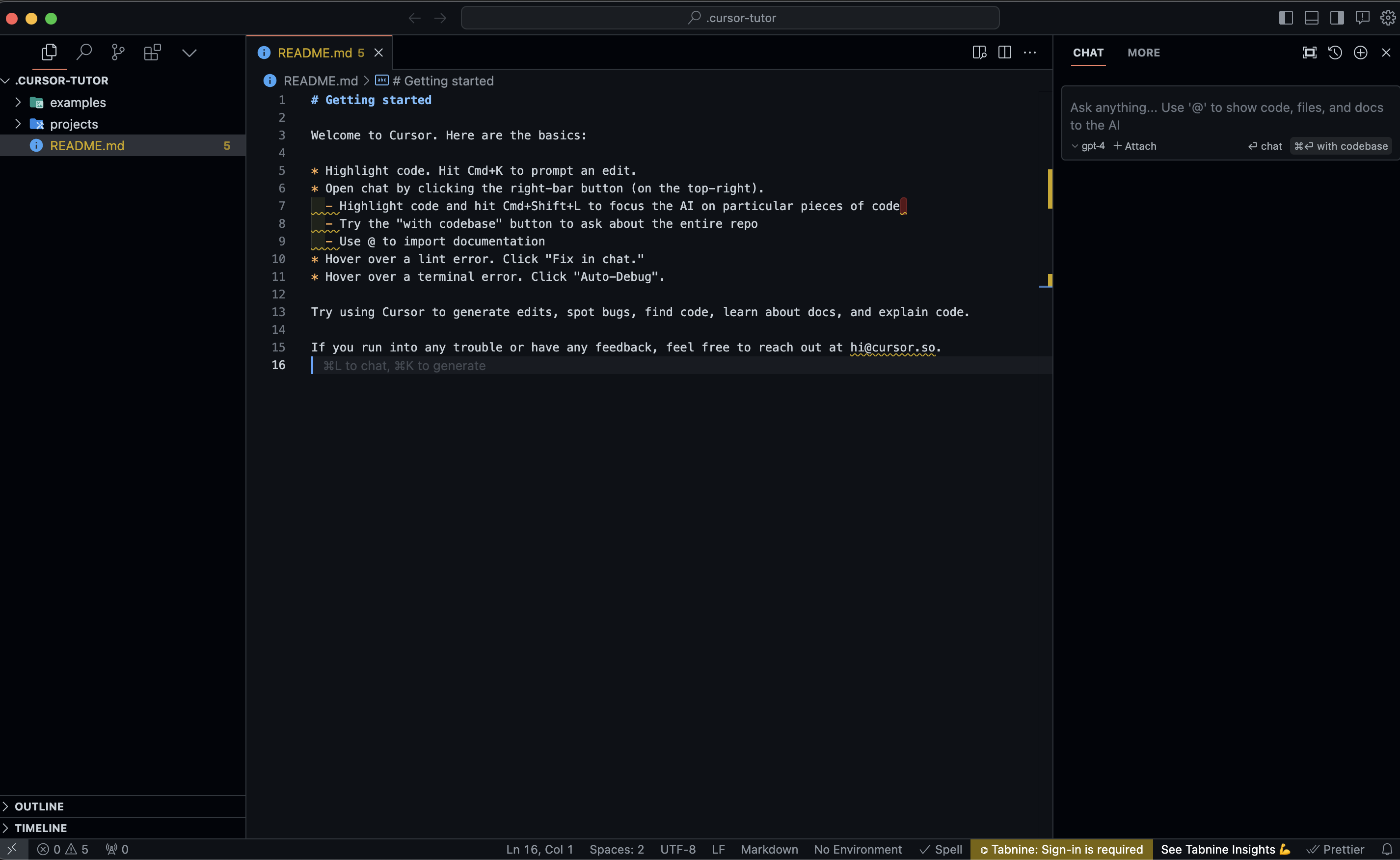The image size is (1400, 860).
Task: Switch to the MORE tab
Action: [1143, 53]
